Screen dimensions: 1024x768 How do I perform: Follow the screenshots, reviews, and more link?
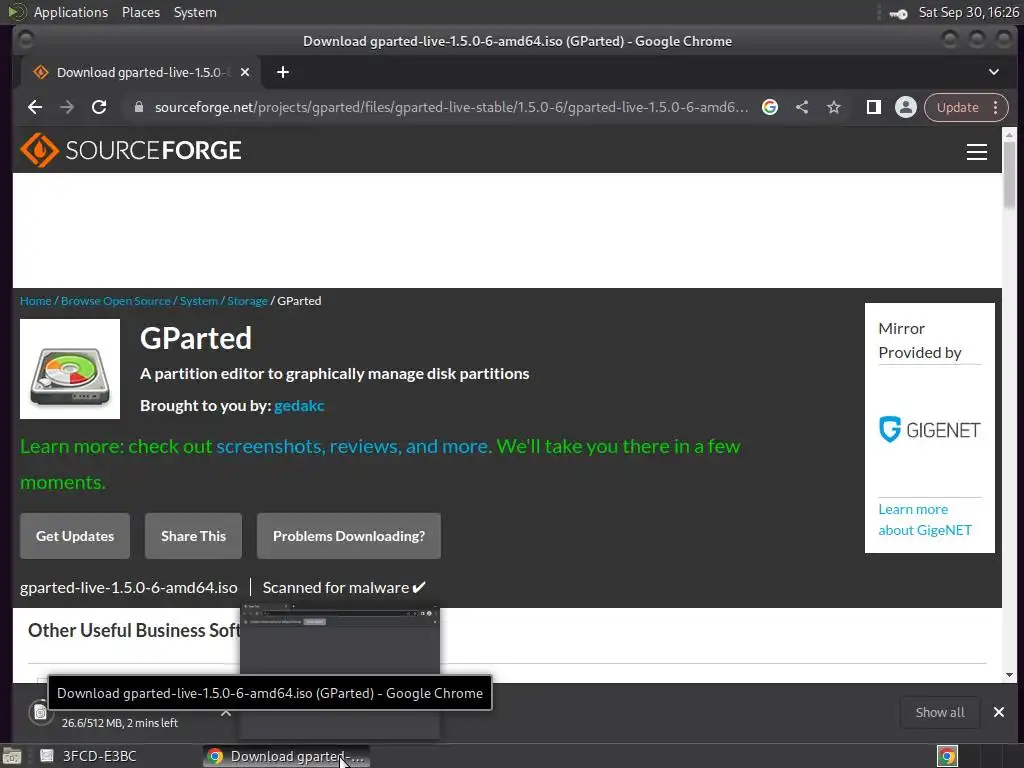coord(353,447)
